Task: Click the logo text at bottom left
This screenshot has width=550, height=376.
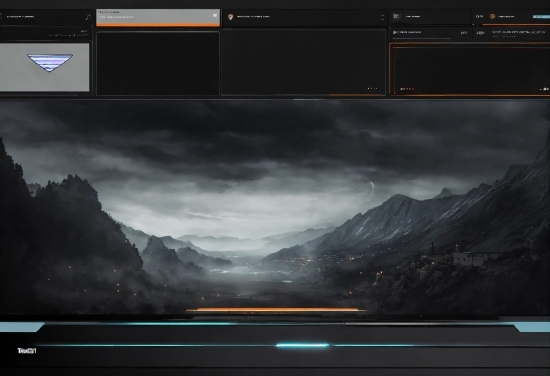Action: tap(27, 350)
